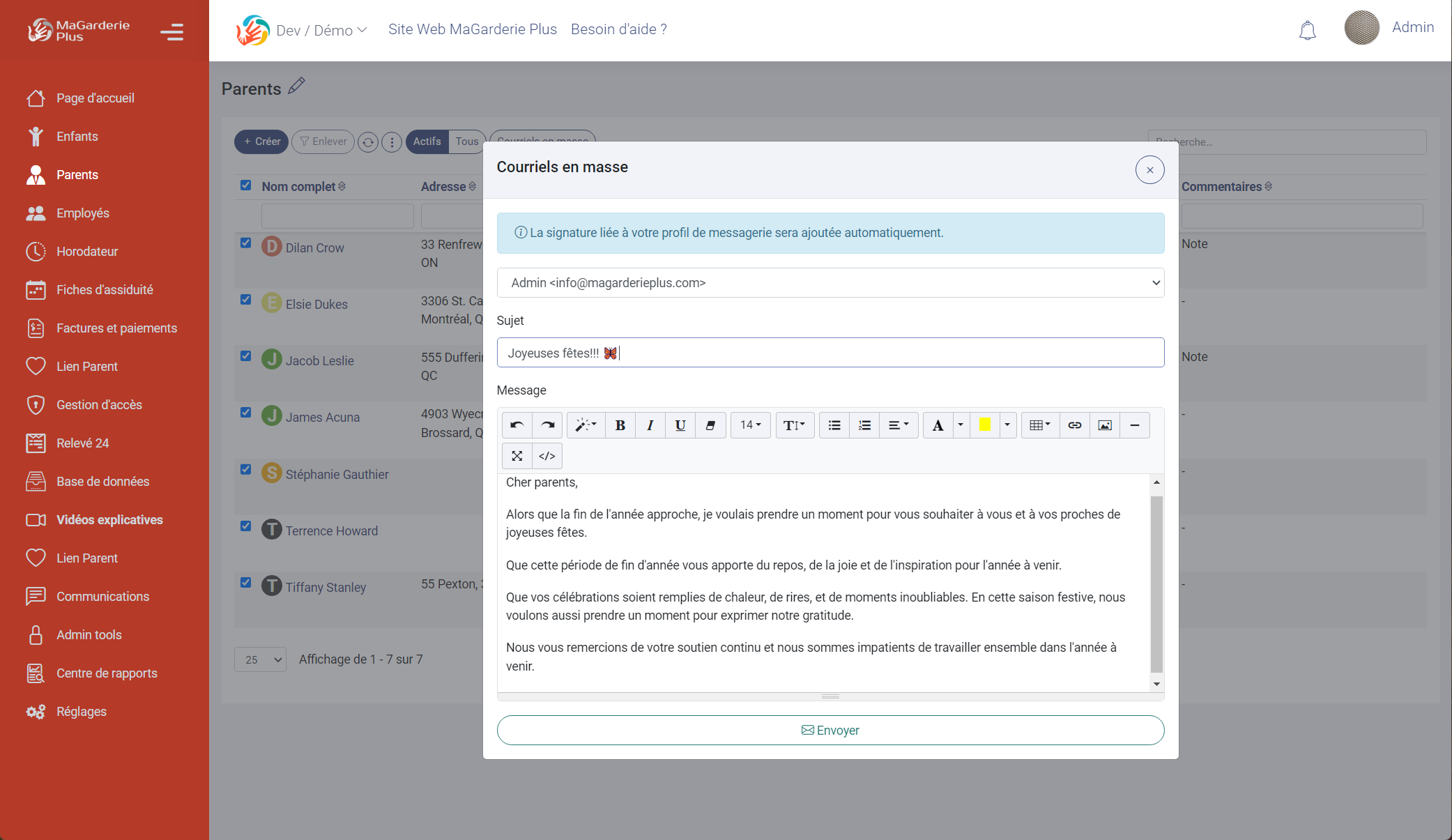The width and height of the screenshot is (1452, 840).
Task: Open the 25 rows per page dropdown
Action: click(x=260, y=659)
